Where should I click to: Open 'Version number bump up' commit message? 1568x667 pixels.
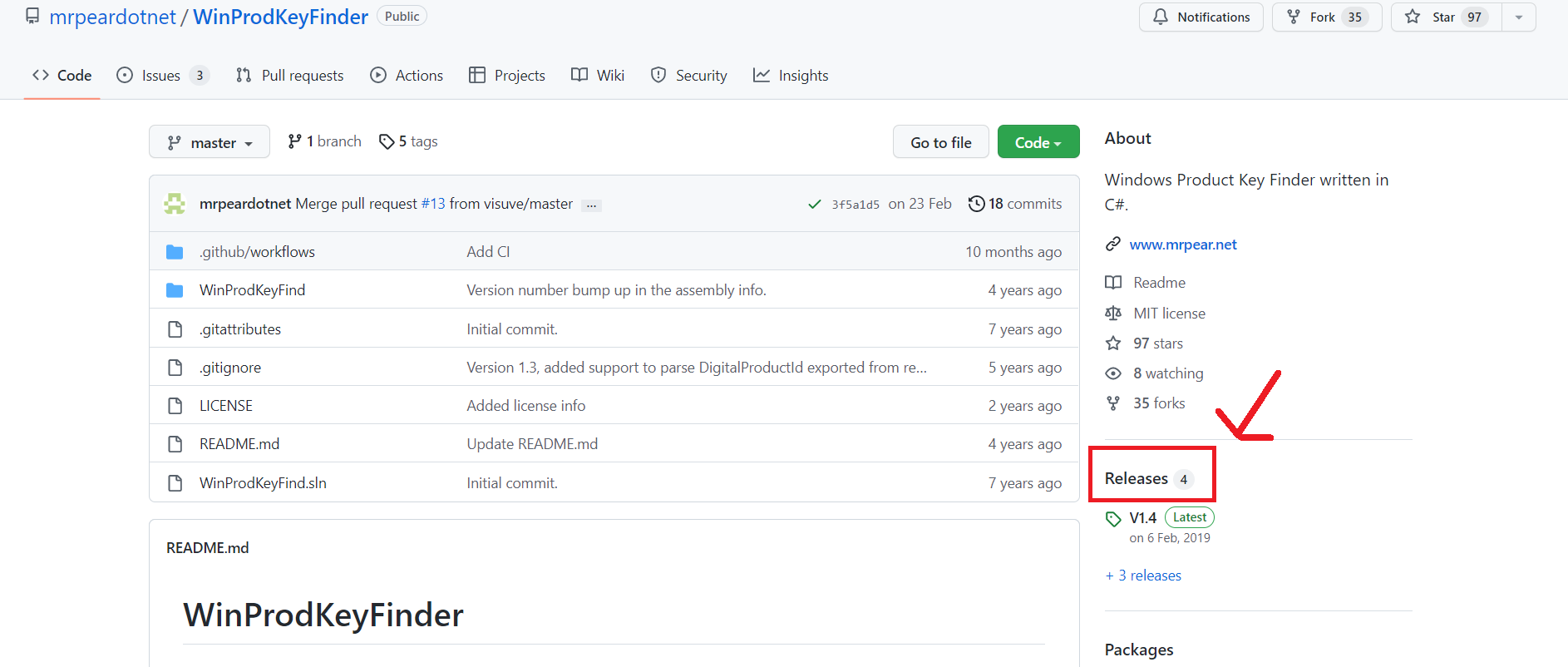click(x=616, y=290)
